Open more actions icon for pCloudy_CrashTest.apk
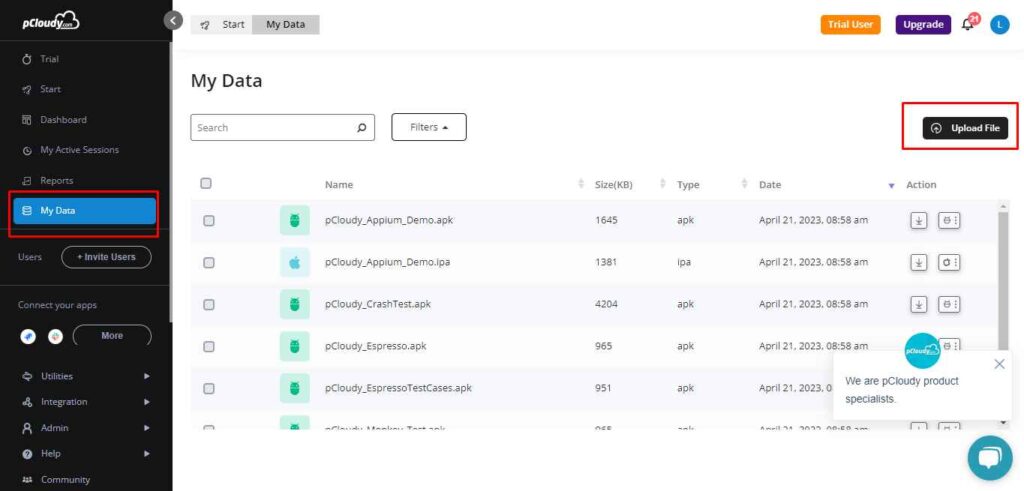 tap(950, 304)
